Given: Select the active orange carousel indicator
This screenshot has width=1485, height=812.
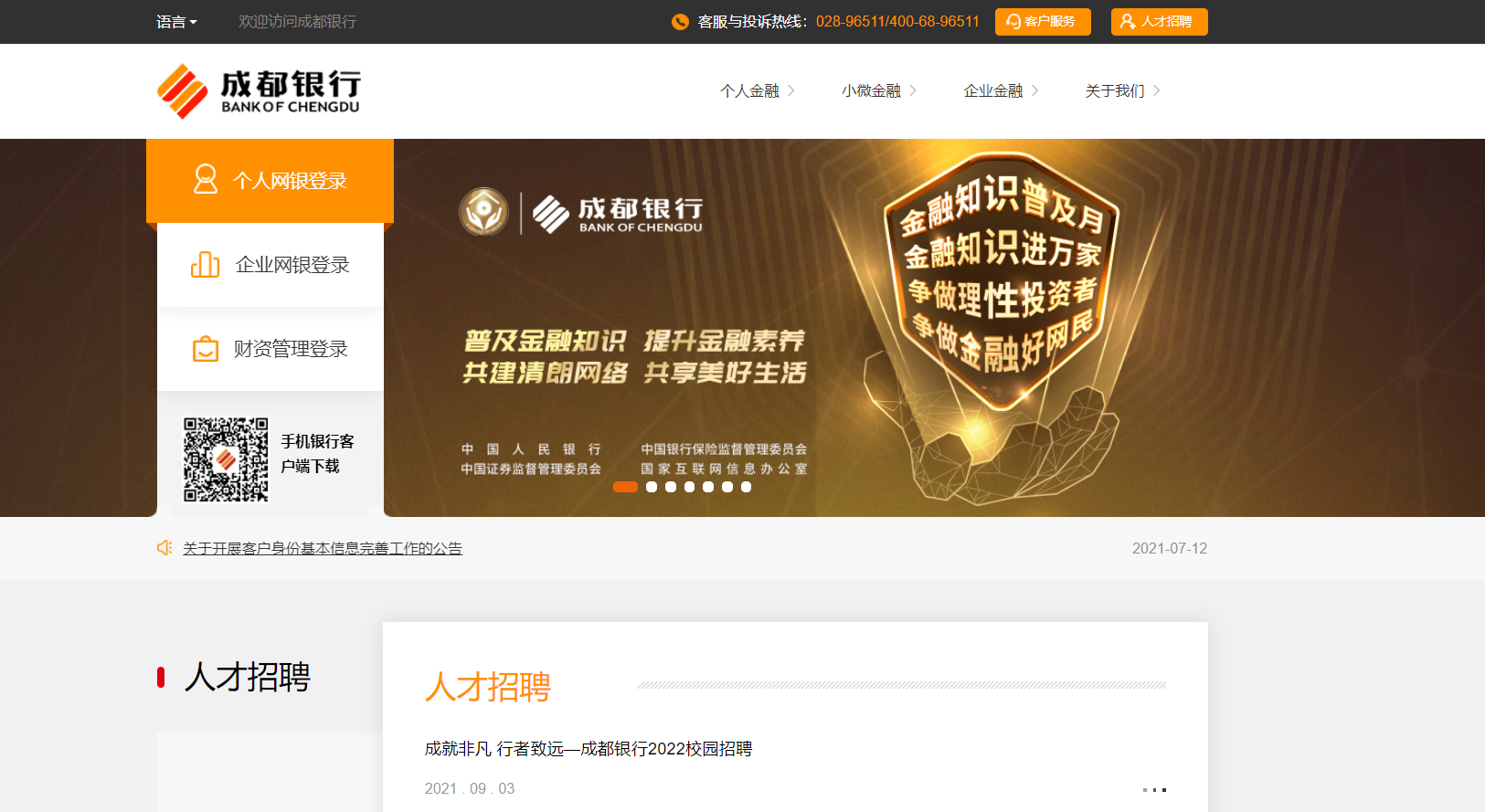Looking at the screenshot, I should [x=625, y=487].
